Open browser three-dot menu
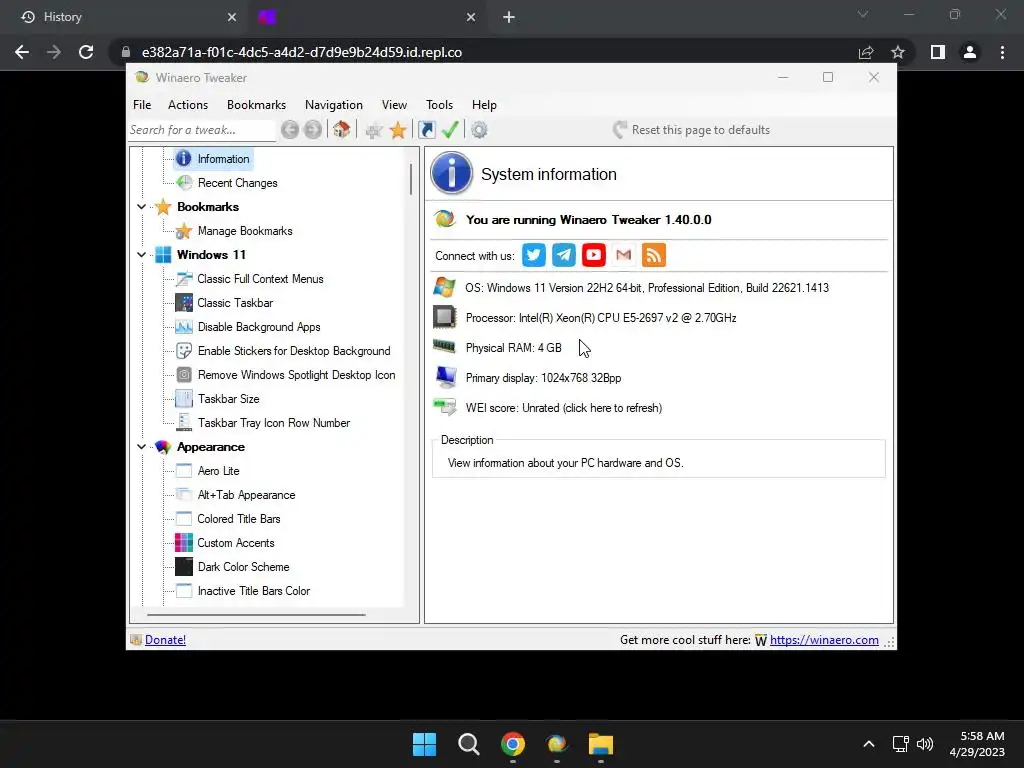This screenshot has width=1024, height=768. (1002, 52)
